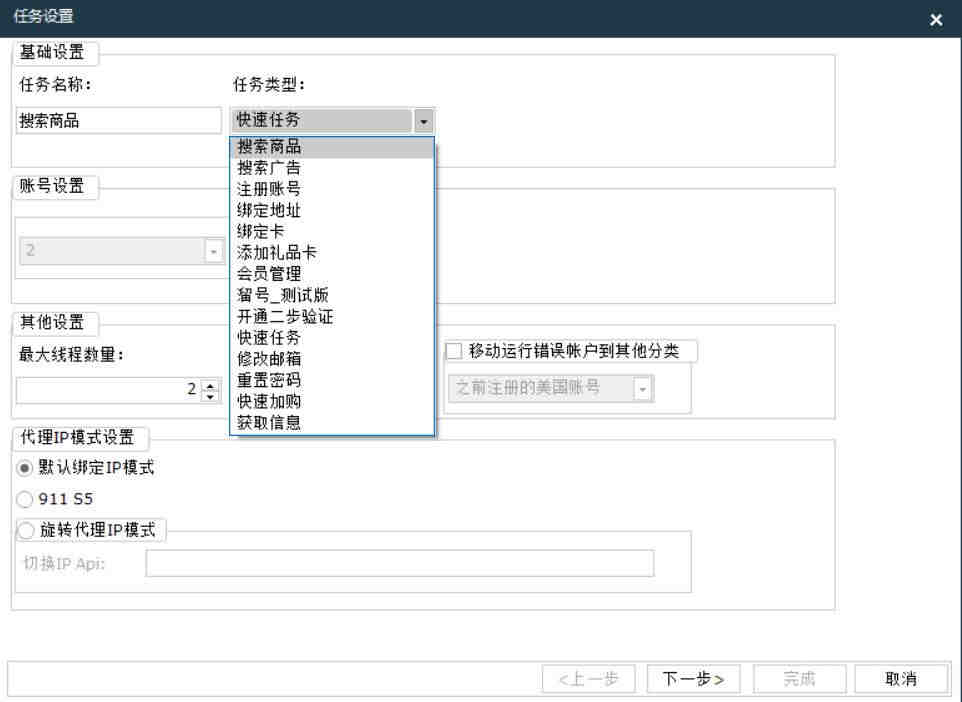Screen dimensions: 962x702
Task: Click the 取消 button
Action: point(901,679)
